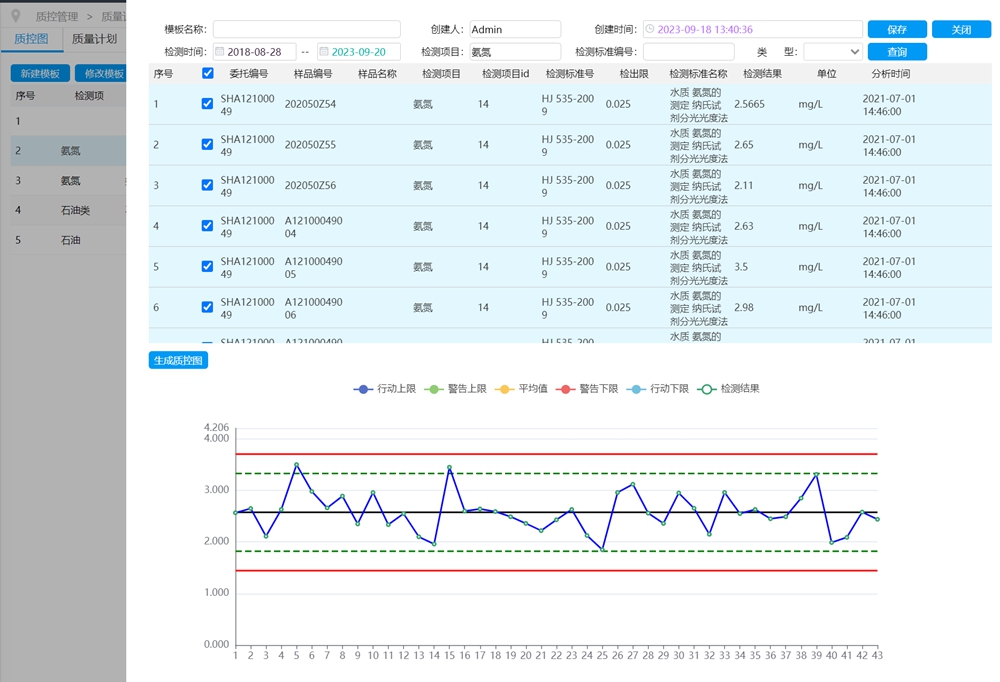Toggle the select-all checkbox in table header
Screen dimensions: 1000x682
click(208, 73)
